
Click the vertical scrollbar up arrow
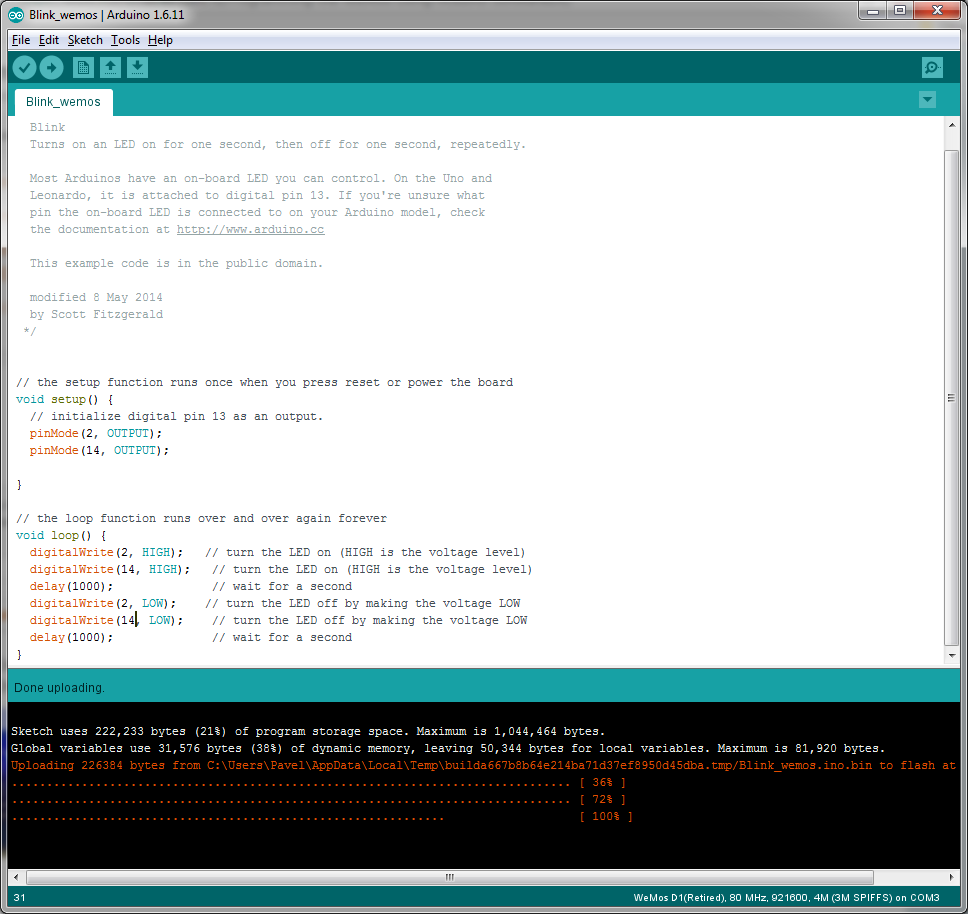(x=950, y=125)
